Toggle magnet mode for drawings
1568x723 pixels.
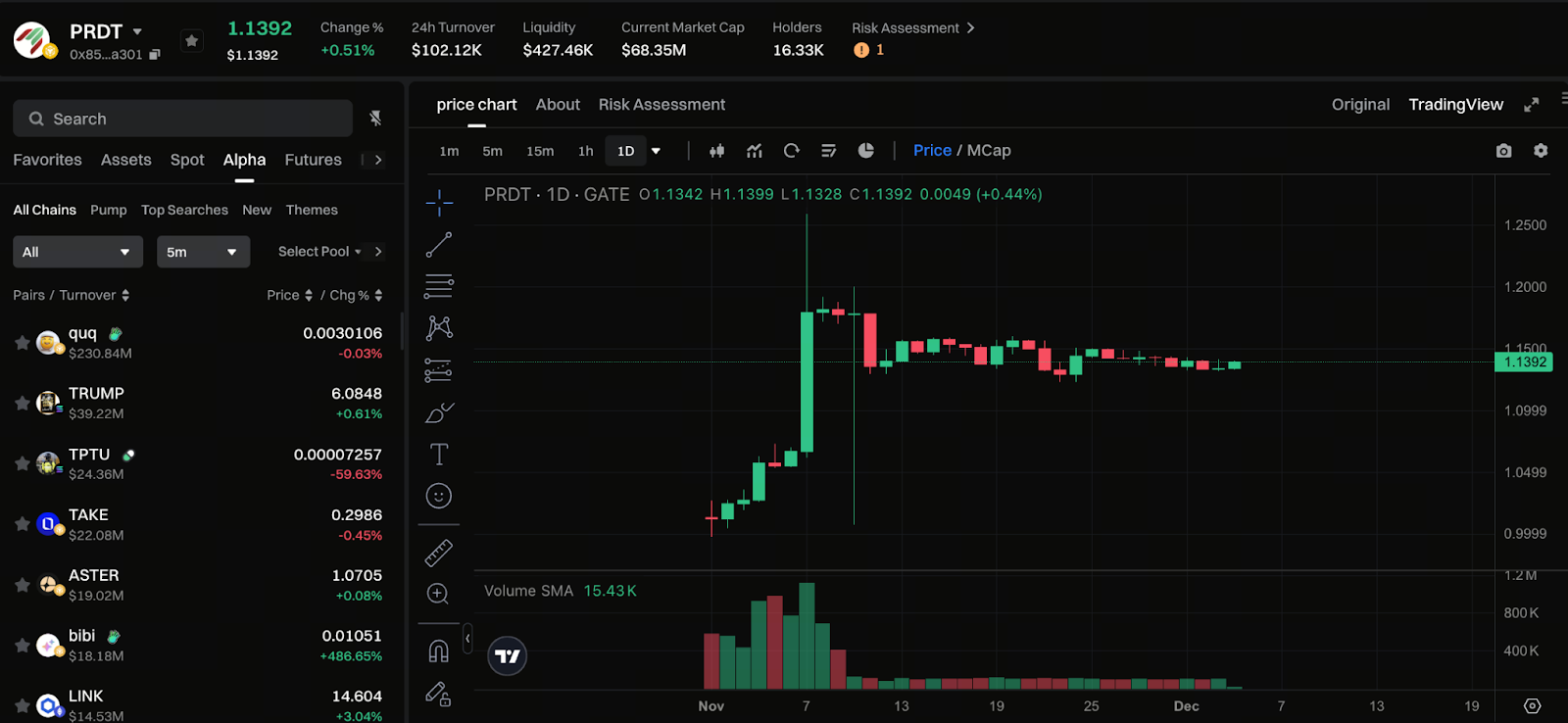coord(439,651)
